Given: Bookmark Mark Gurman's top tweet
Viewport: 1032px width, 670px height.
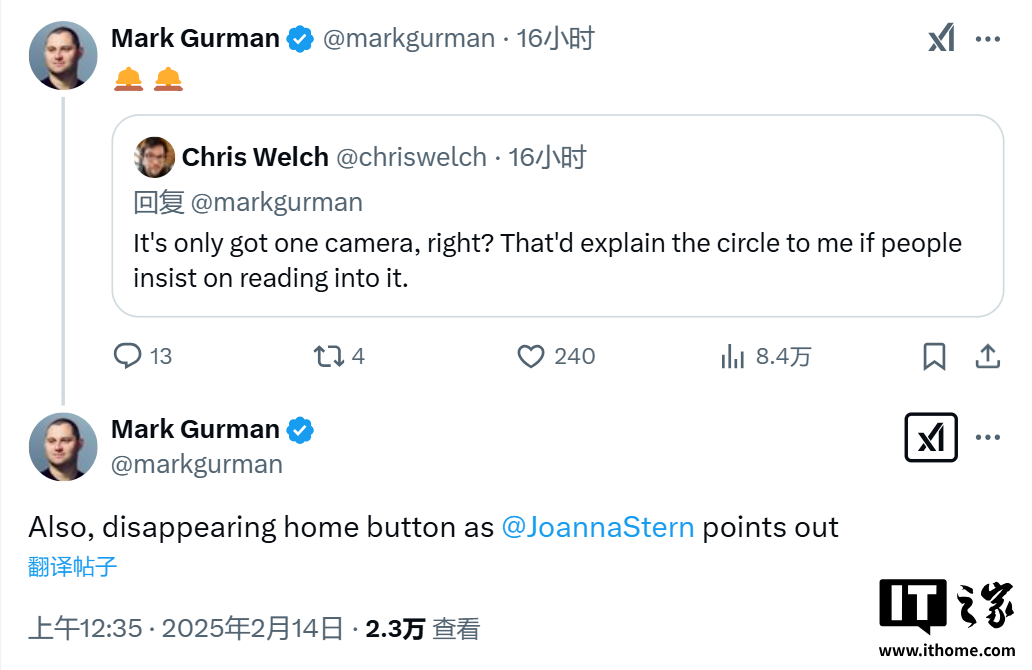Looking at the screenshot, I should click(934, 356).
